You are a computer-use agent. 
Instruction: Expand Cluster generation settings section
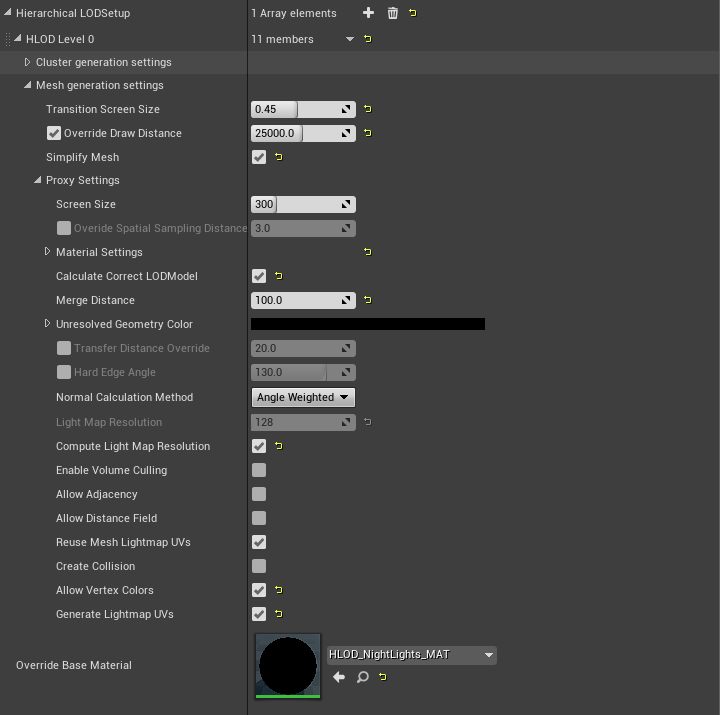pos(28,62)
